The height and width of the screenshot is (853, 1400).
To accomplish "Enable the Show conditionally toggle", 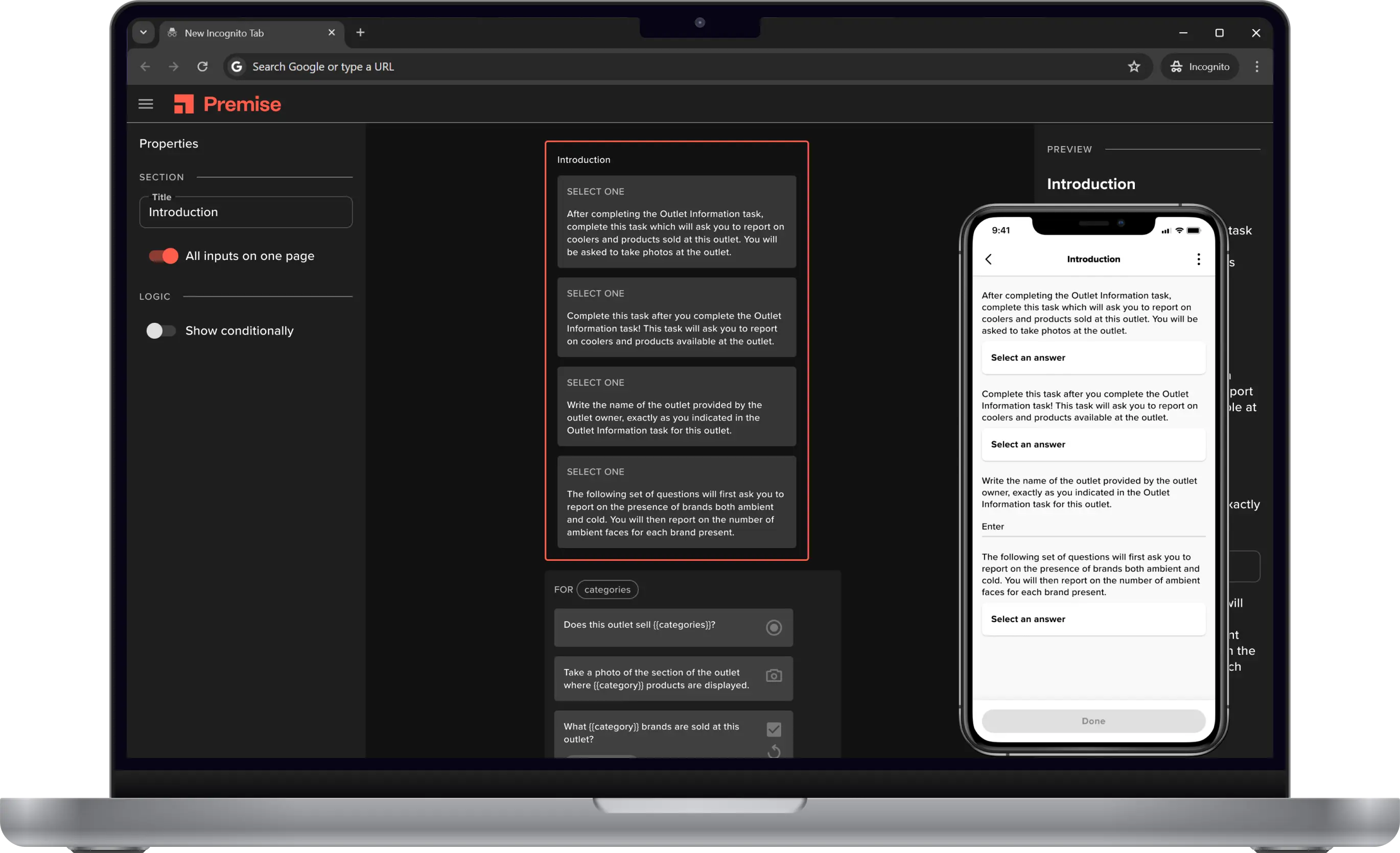I will click(x=161, y=330).
